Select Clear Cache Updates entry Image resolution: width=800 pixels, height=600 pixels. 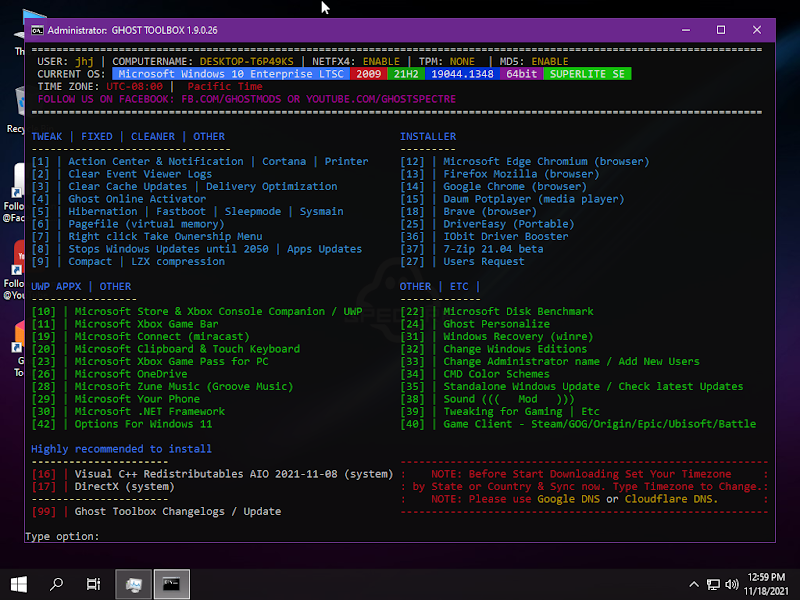tap(128, 186)
